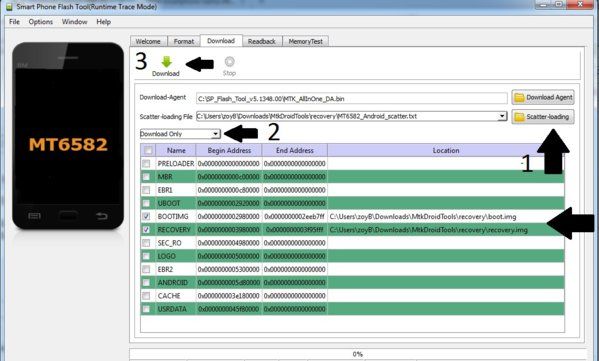Check the MBR partition checkbox
Screen dimensions: 599x361
(146, 177)
